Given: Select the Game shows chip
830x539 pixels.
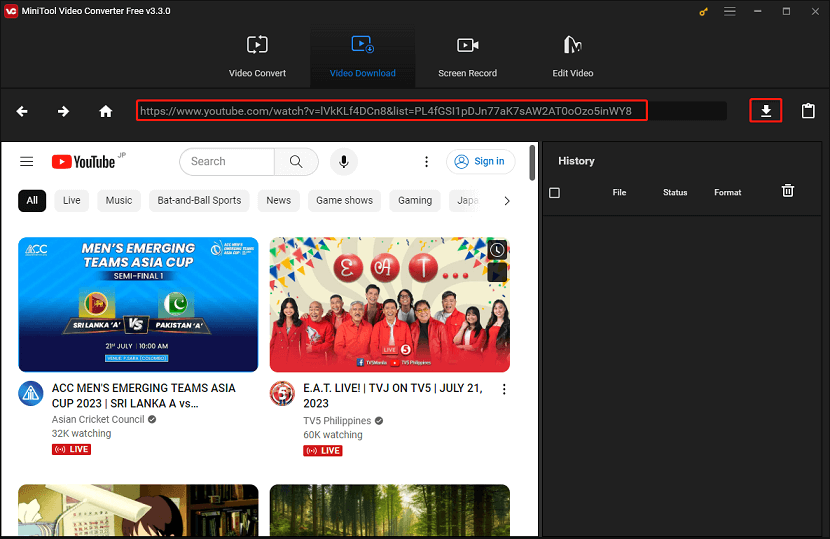Looking at the screenshot, I should tap(345, 201).
